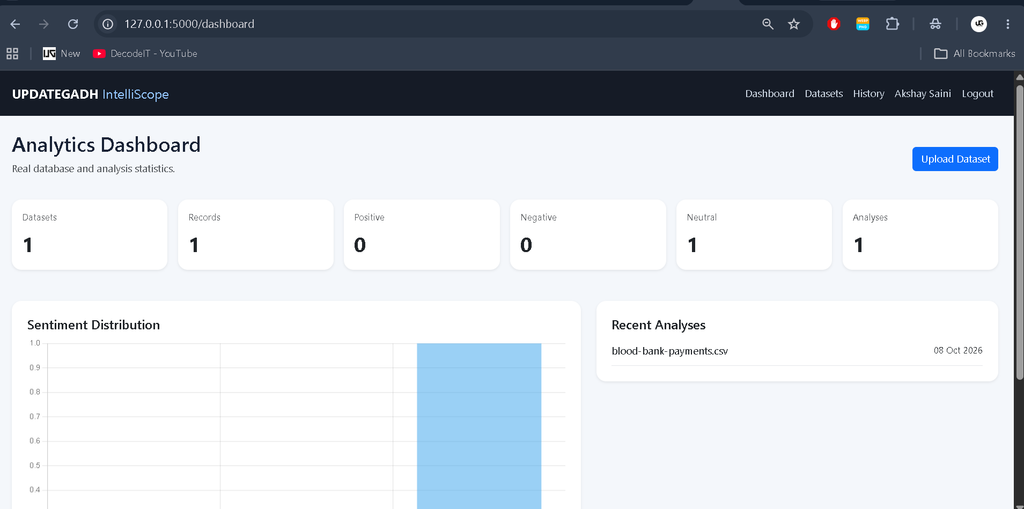
Task: Select the Records statistic card
Action: (255, 235)
